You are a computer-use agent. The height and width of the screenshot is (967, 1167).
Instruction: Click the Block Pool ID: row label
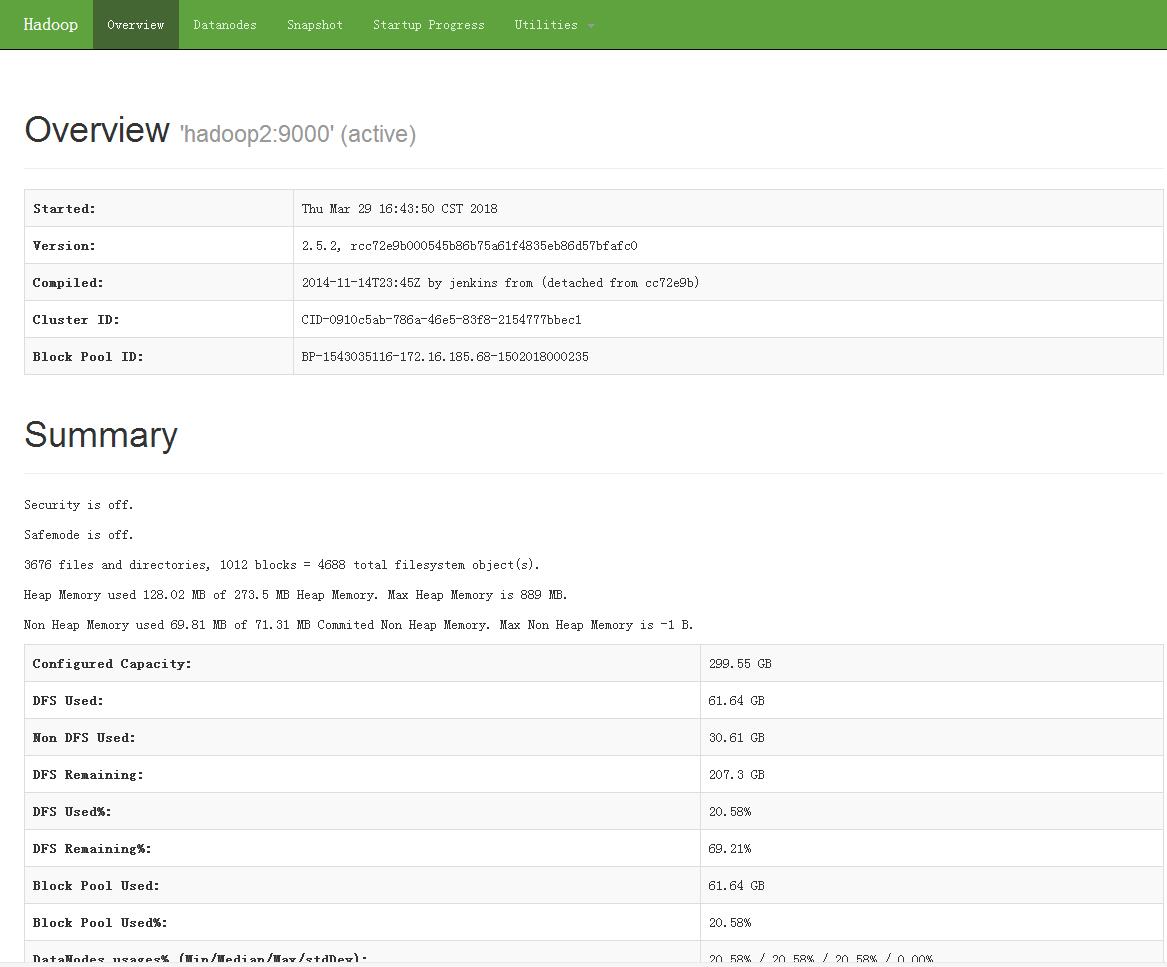[x=88, y=357]
